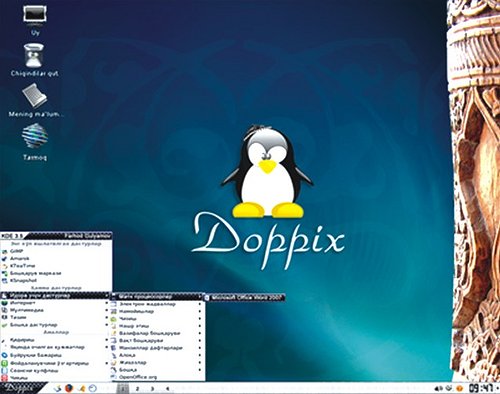Click the Манзиллар дафтарлари address books icon
500x394 pixels.
[114, 348]
